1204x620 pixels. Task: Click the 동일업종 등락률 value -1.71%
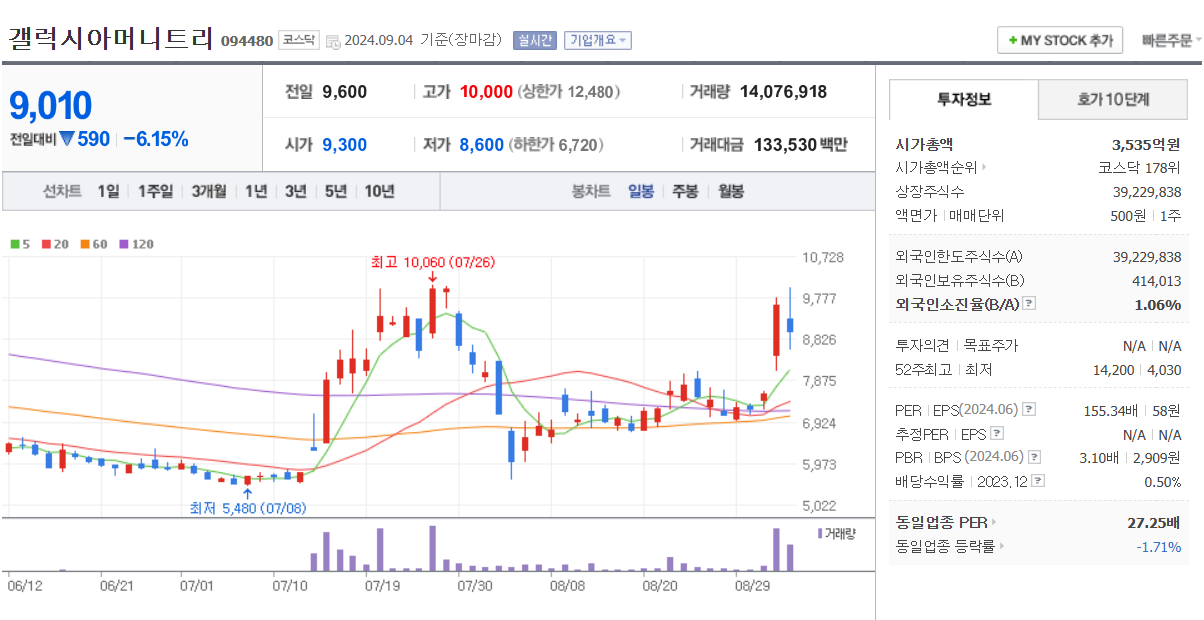click(1158, 546)
